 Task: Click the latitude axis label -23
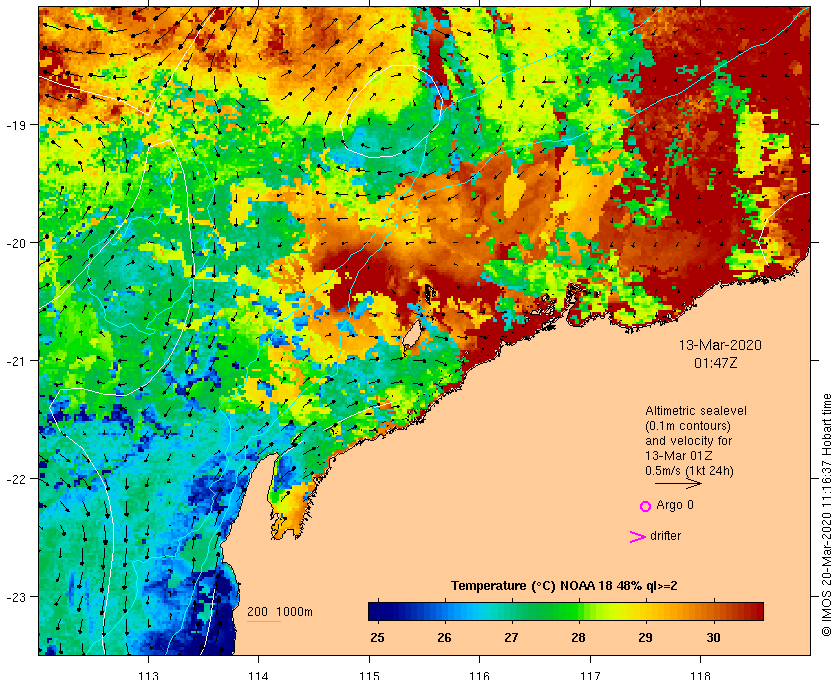[x=16, y=596]
